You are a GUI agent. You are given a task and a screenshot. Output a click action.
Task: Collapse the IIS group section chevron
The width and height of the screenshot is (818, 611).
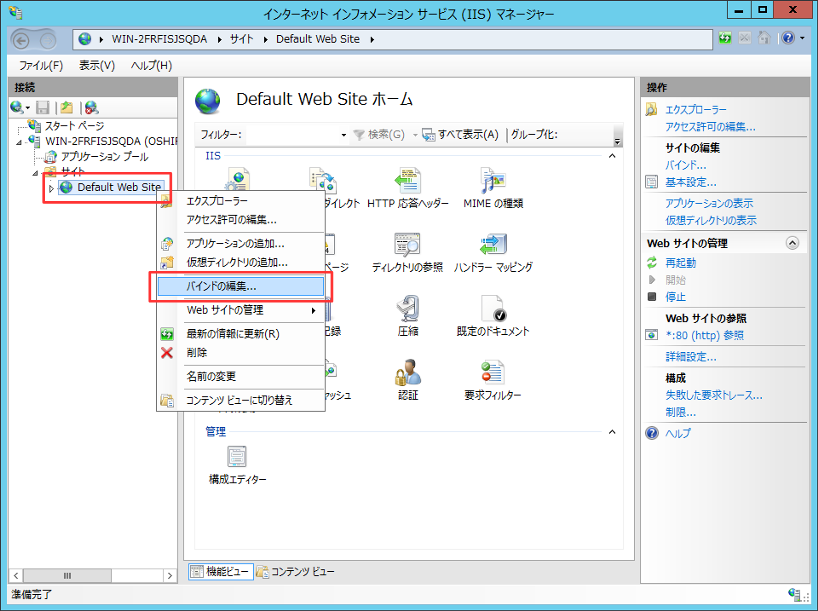612,155
